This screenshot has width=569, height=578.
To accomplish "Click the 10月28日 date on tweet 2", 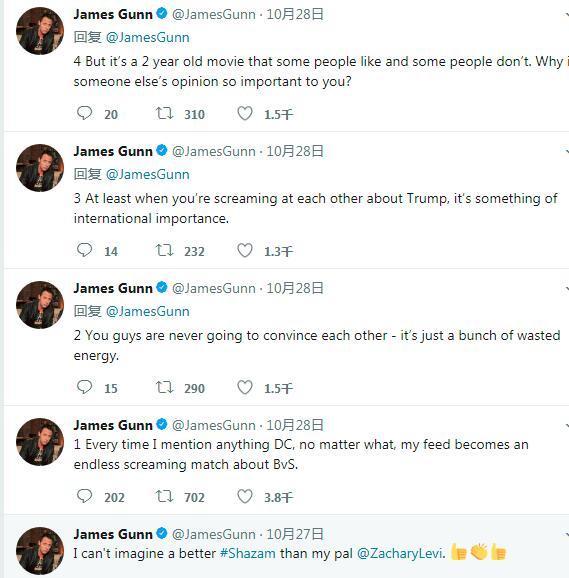I will click(x=295, y=288).
